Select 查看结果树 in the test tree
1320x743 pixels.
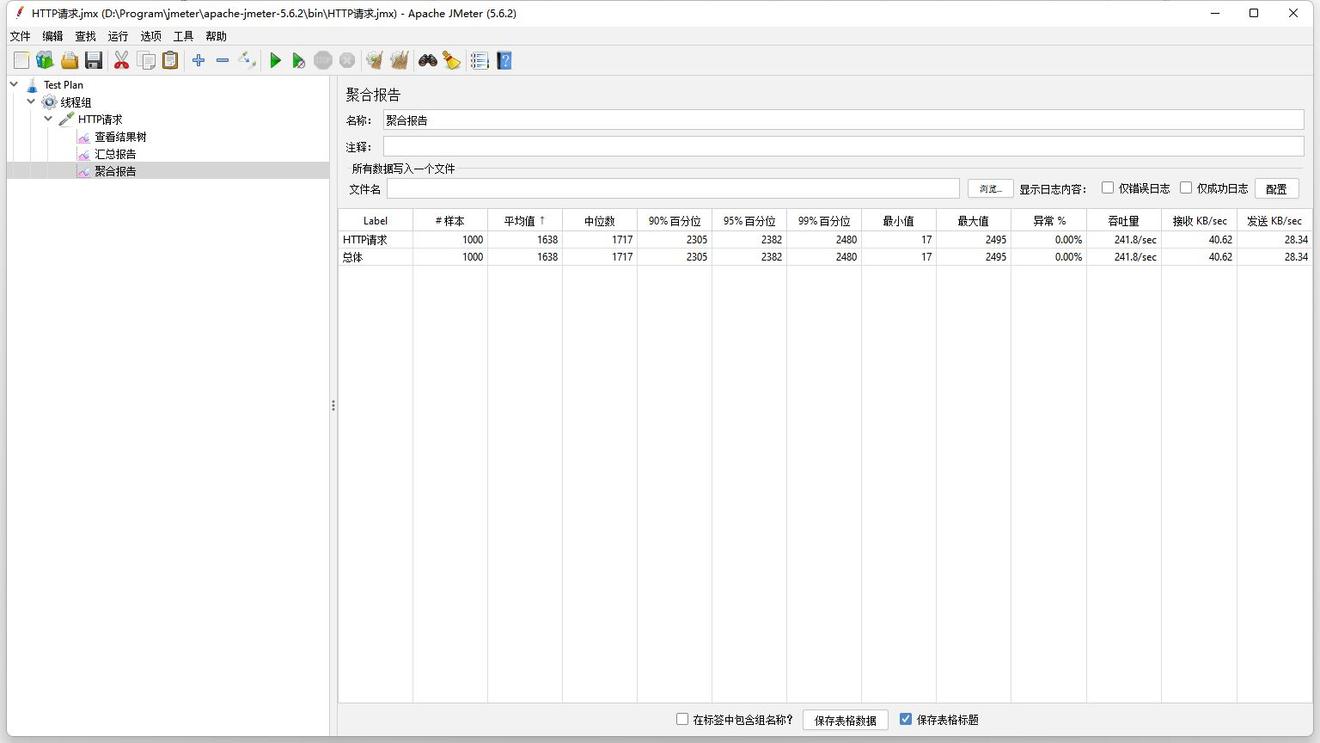(x=120, y=137)
